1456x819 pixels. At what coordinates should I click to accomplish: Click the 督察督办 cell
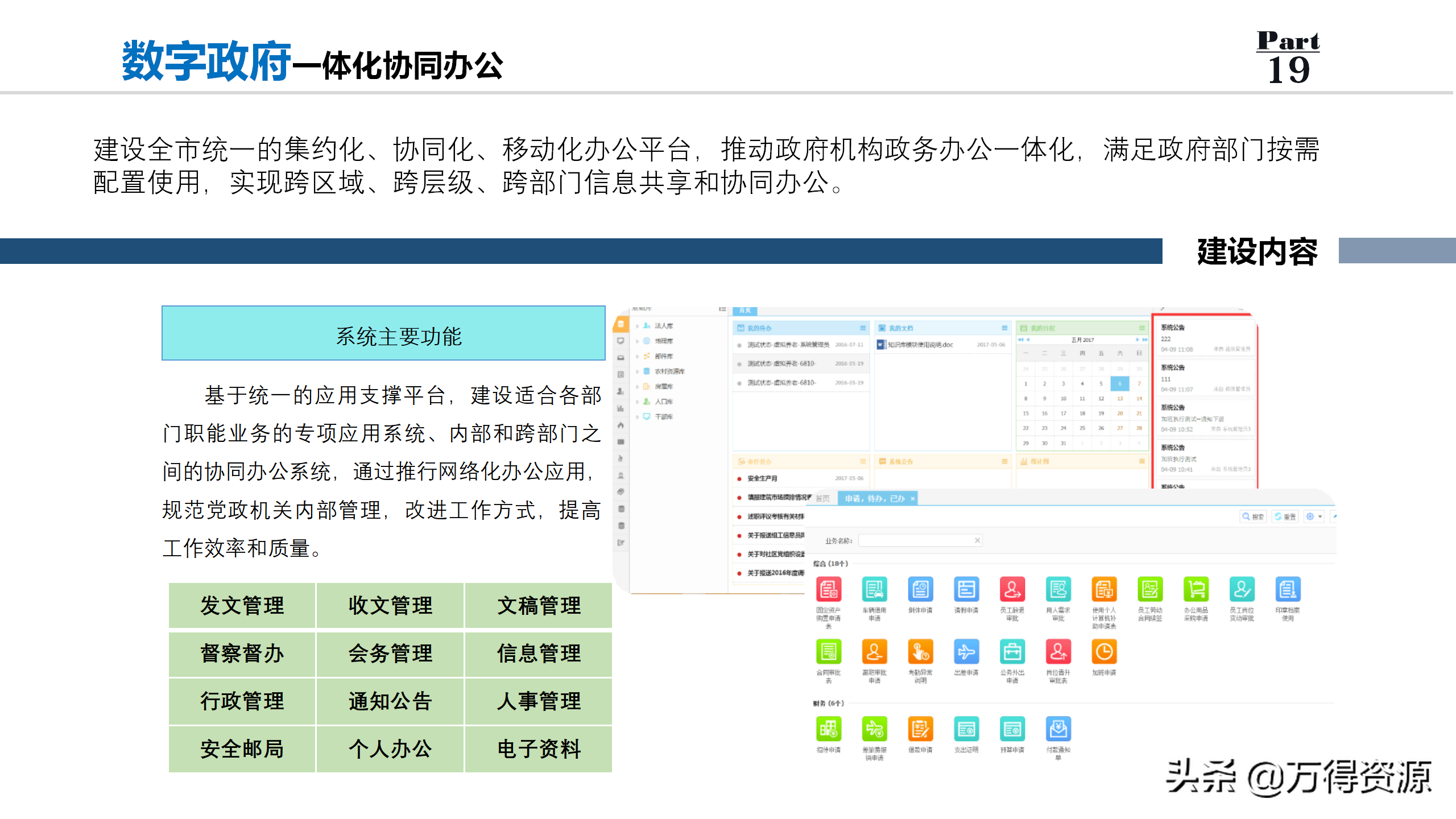tap(242, 653)
